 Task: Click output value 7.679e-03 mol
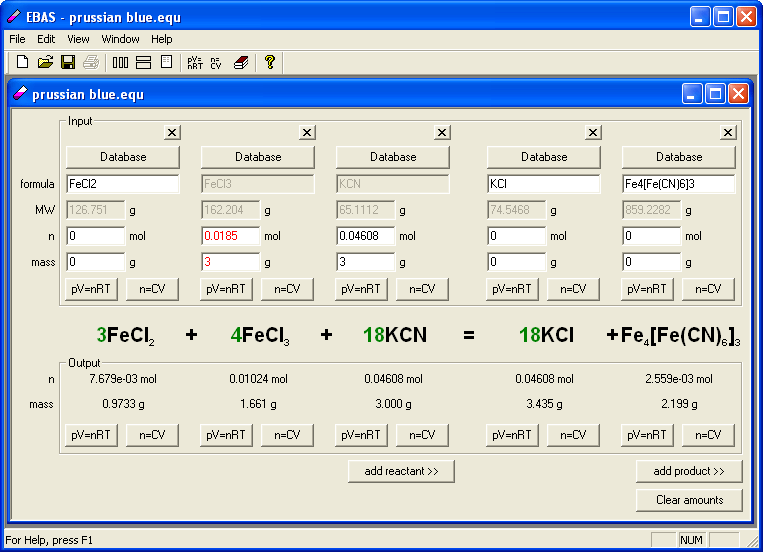123,379
